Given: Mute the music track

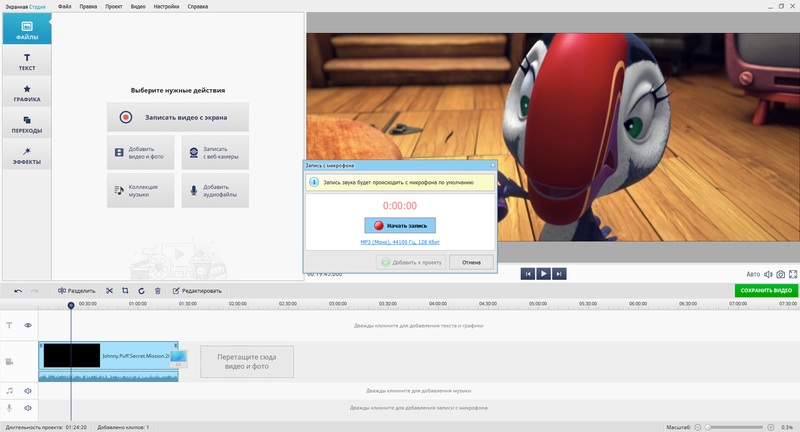Looking at the screenshot, I should click(x=28, y=391).
